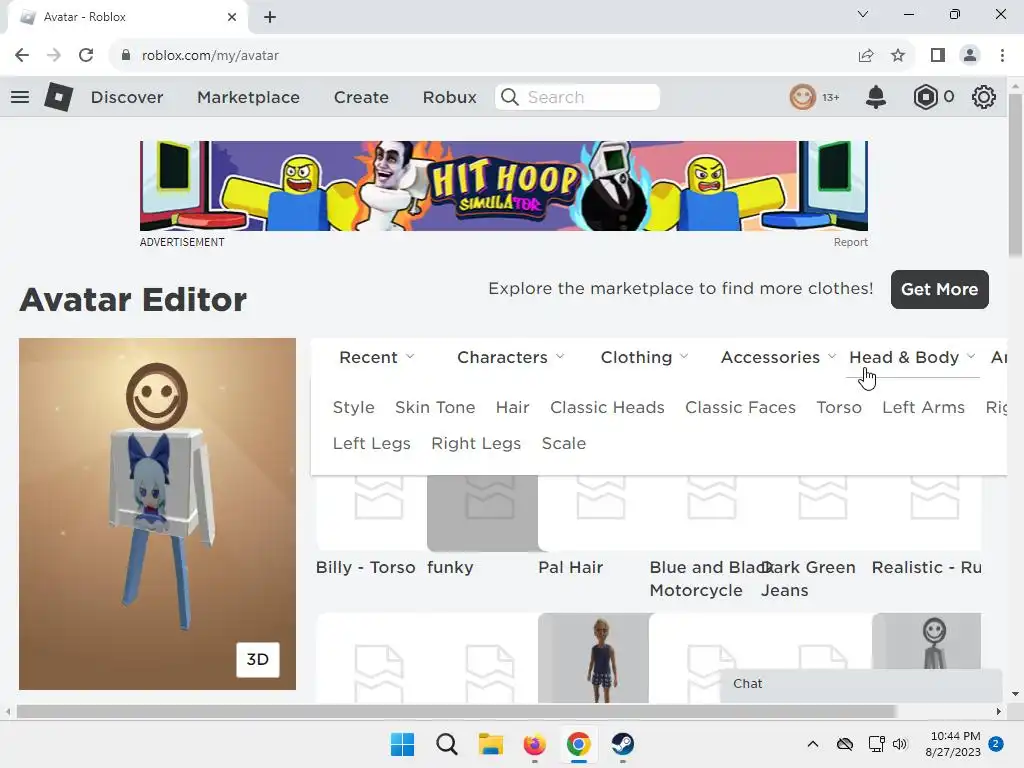Viewport: 1024px width, 768px height.
Task: Click the search magnifier icon
Action: (x=509, y=97)
